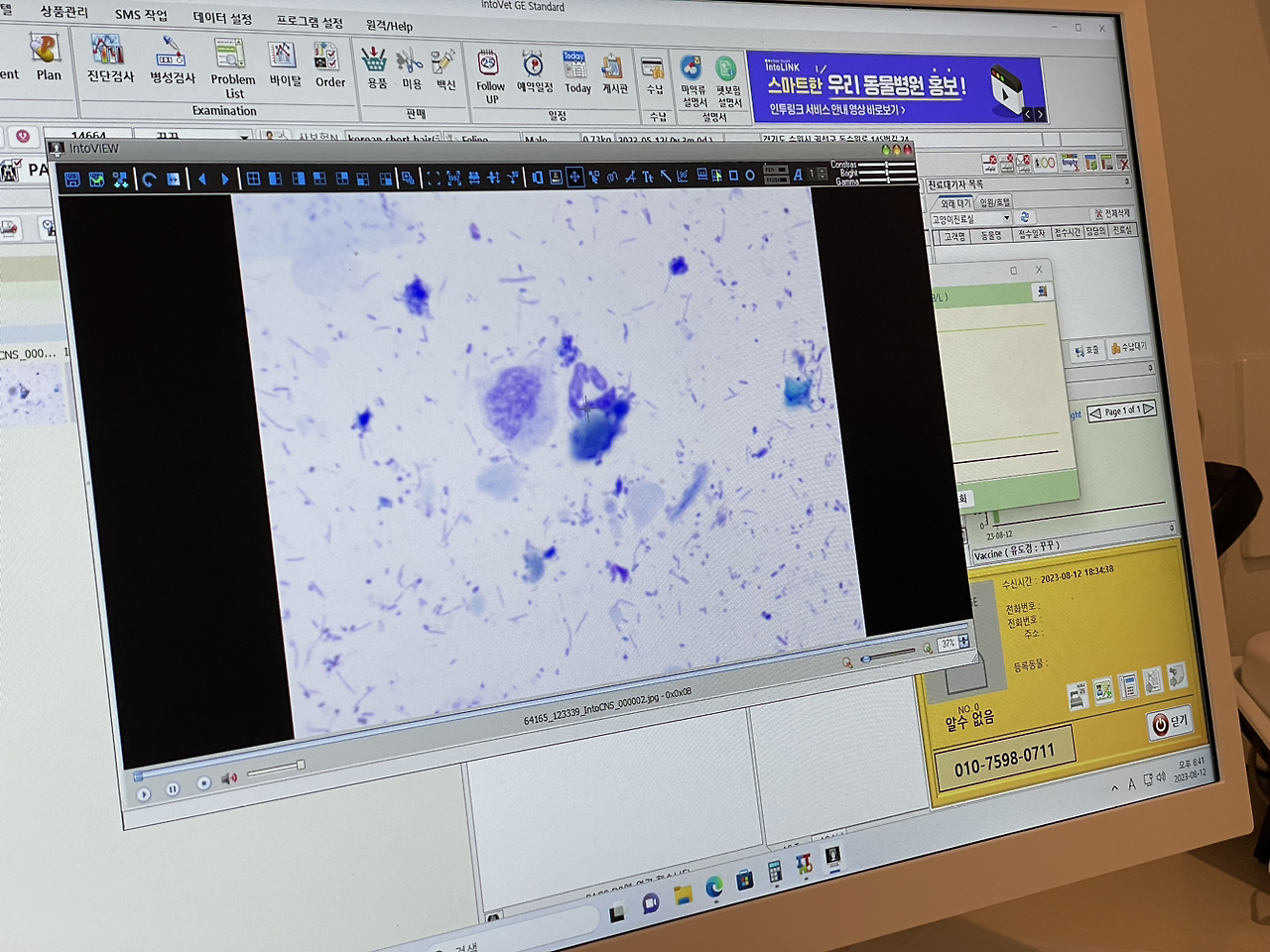The width and height of the screenshot is (1270, 952).
Task: Open the 원격/Help menu
Action: tap(389, 25)
